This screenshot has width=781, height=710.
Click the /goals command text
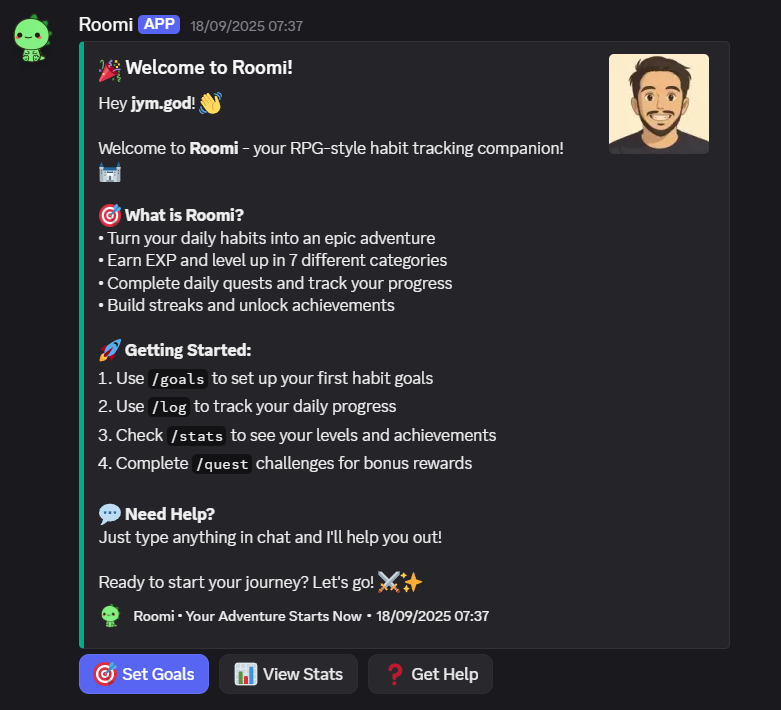(x=177, y=379)
